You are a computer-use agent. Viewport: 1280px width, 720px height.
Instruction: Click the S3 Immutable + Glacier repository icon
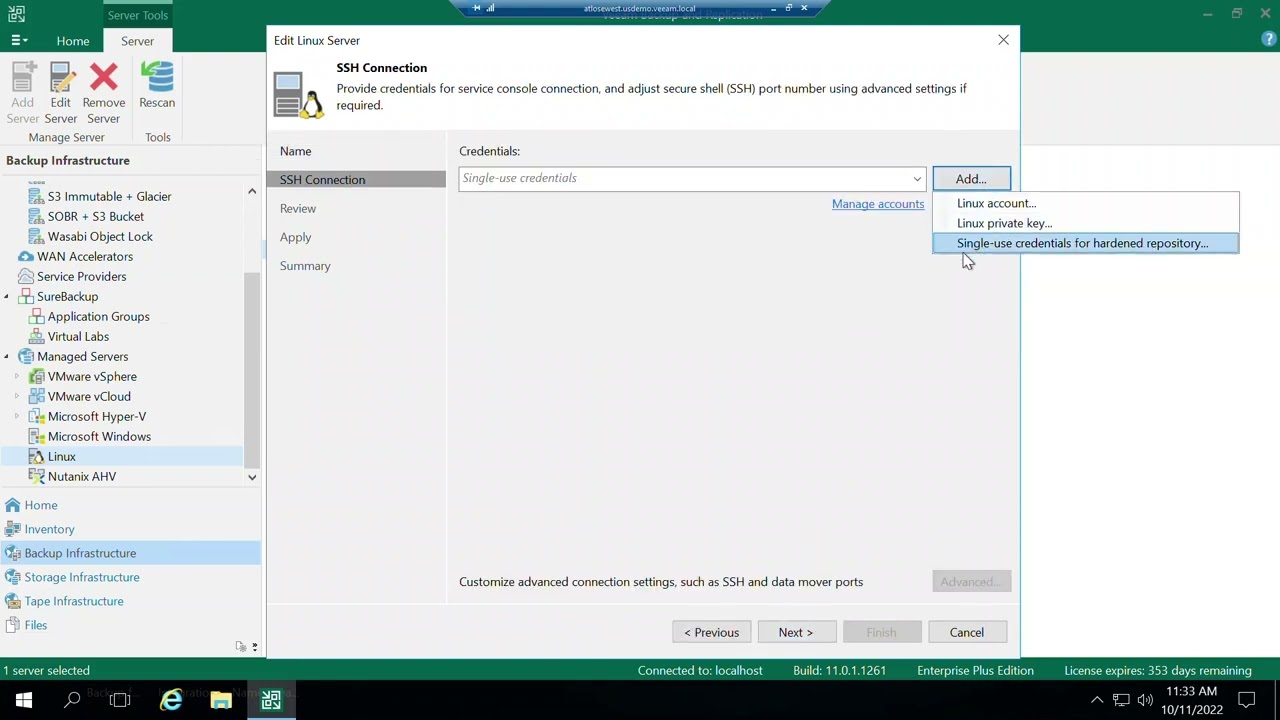point(36,196)
